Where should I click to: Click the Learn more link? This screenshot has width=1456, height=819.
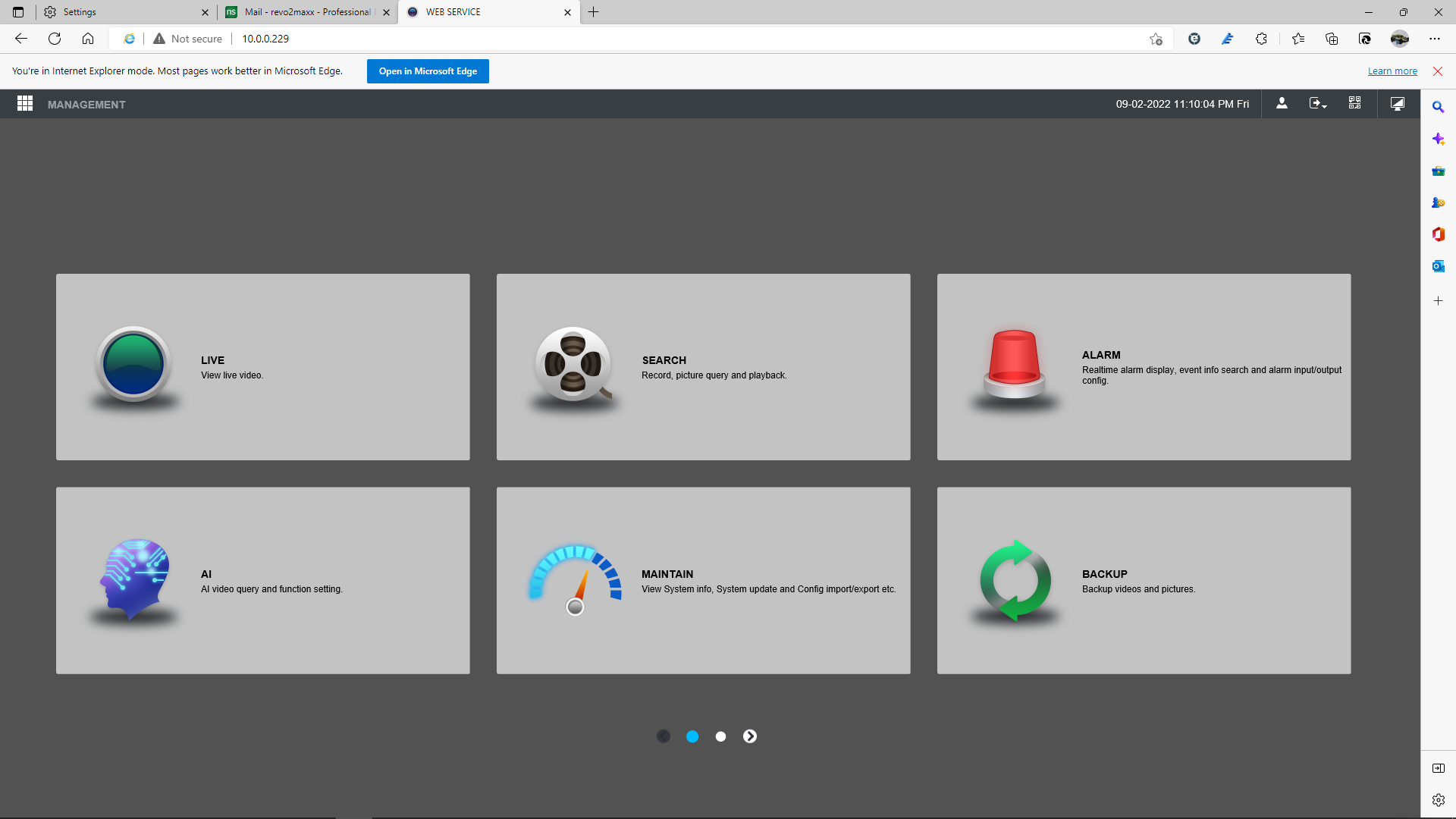pyautogui.click(x=1392, y=71)
